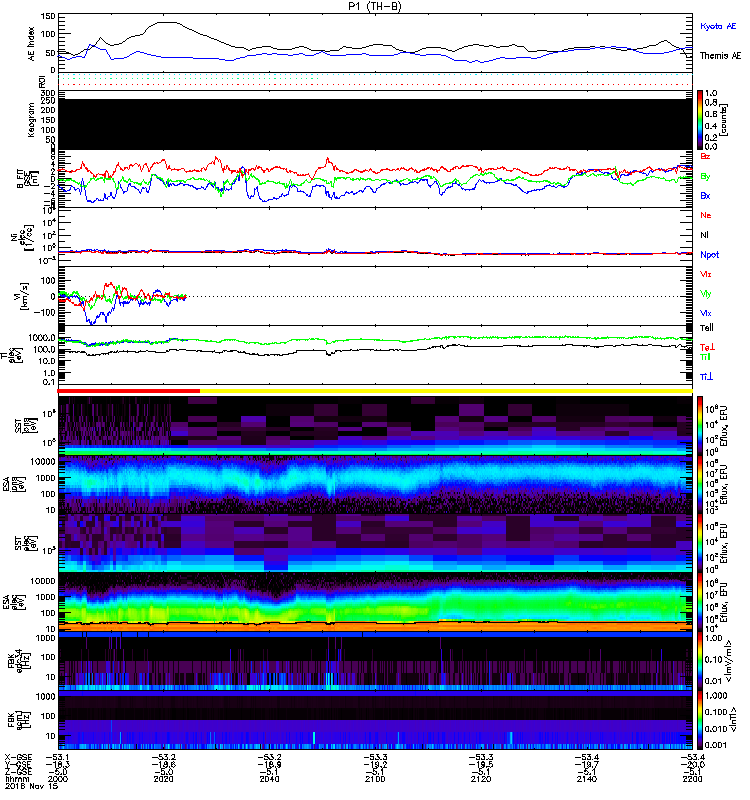This screenshot has height=800, width=750.
Task: Click the "2020" time tick label
Action: 163,779
